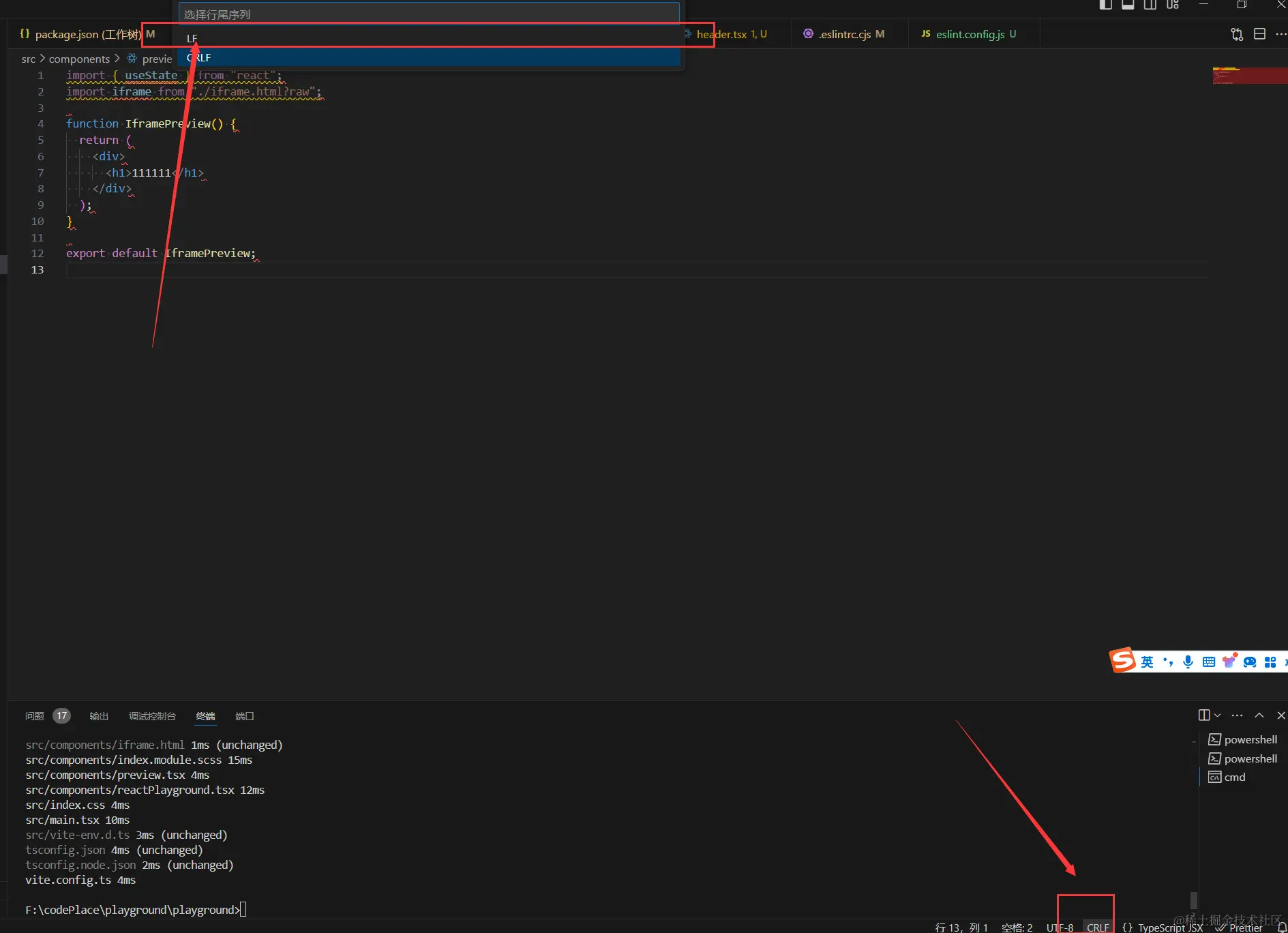Close the terminal panel
Image resolution: width=1288 pixels, height=933 pixels.
(1281, 715)
